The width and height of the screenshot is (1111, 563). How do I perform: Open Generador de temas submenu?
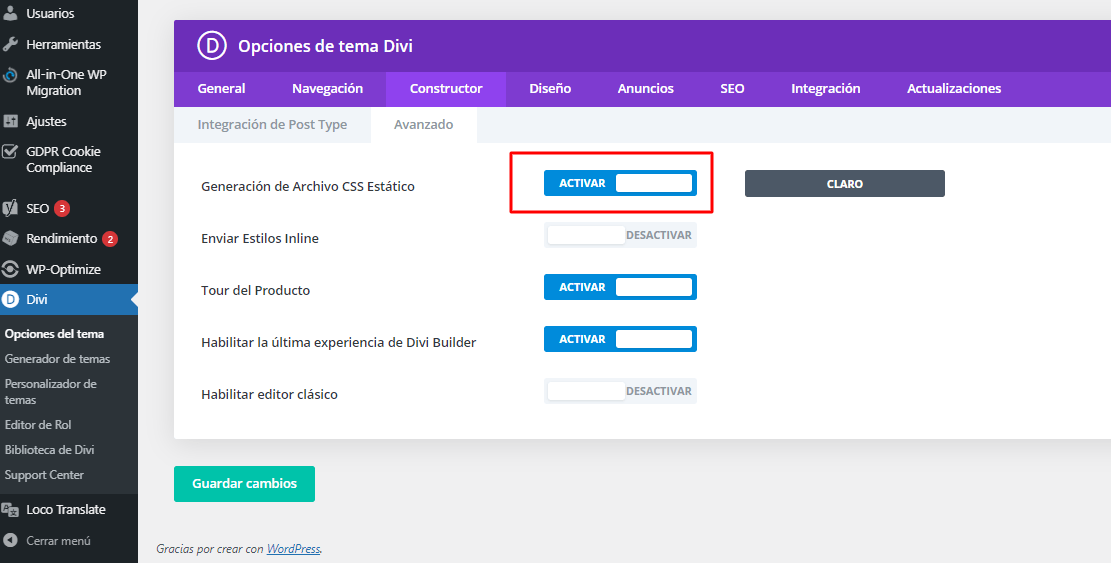[x=57, y=359]
